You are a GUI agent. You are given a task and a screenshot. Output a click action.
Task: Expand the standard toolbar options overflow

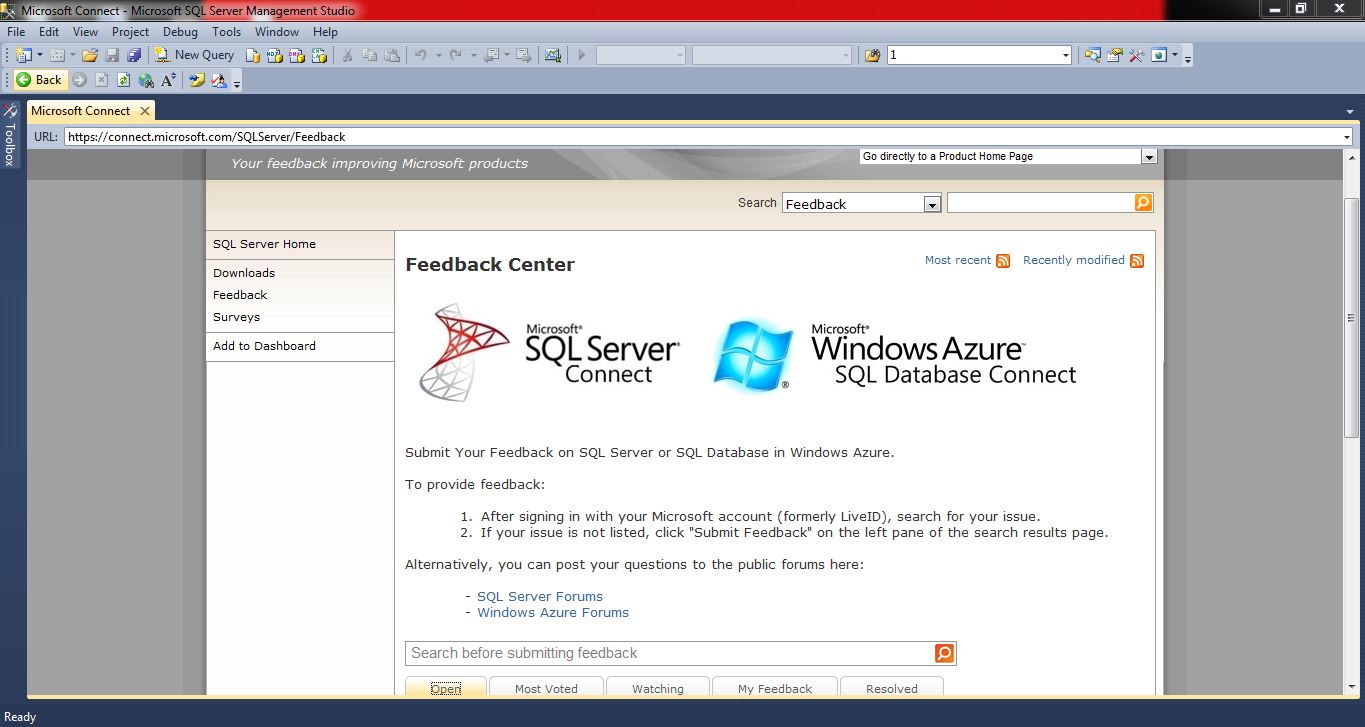pos(1188,58)
